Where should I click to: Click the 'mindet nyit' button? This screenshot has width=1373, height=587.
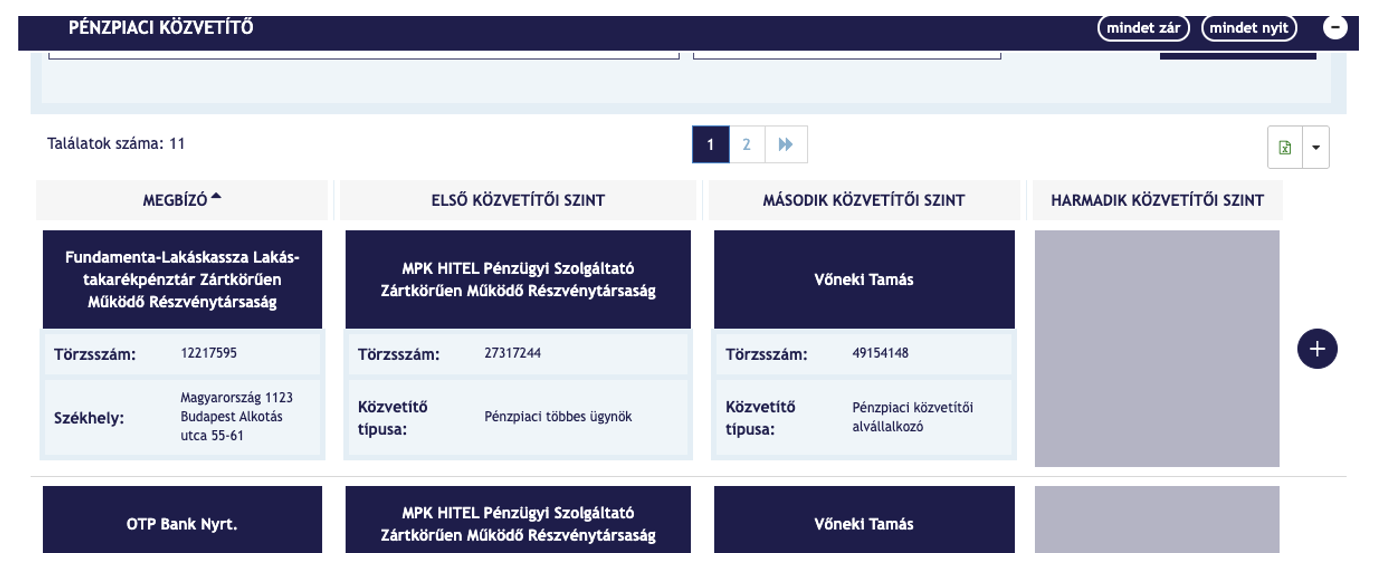click(x=1248, y=28)
